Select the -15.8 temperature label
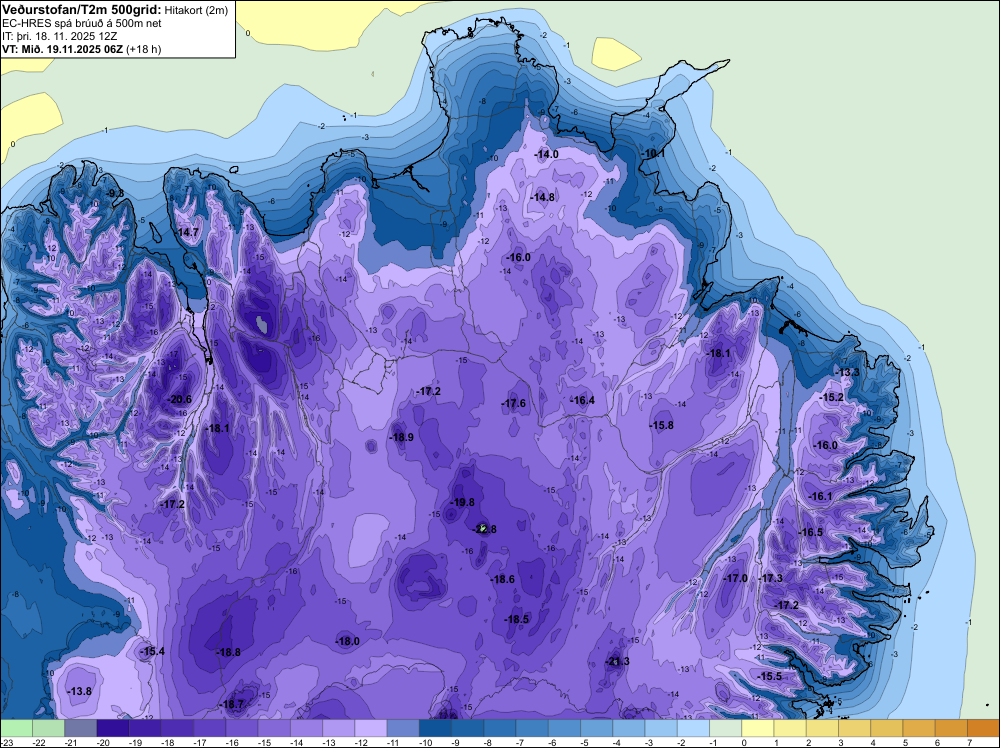The width and height of the screenshot is (1000, 748). 661,425
